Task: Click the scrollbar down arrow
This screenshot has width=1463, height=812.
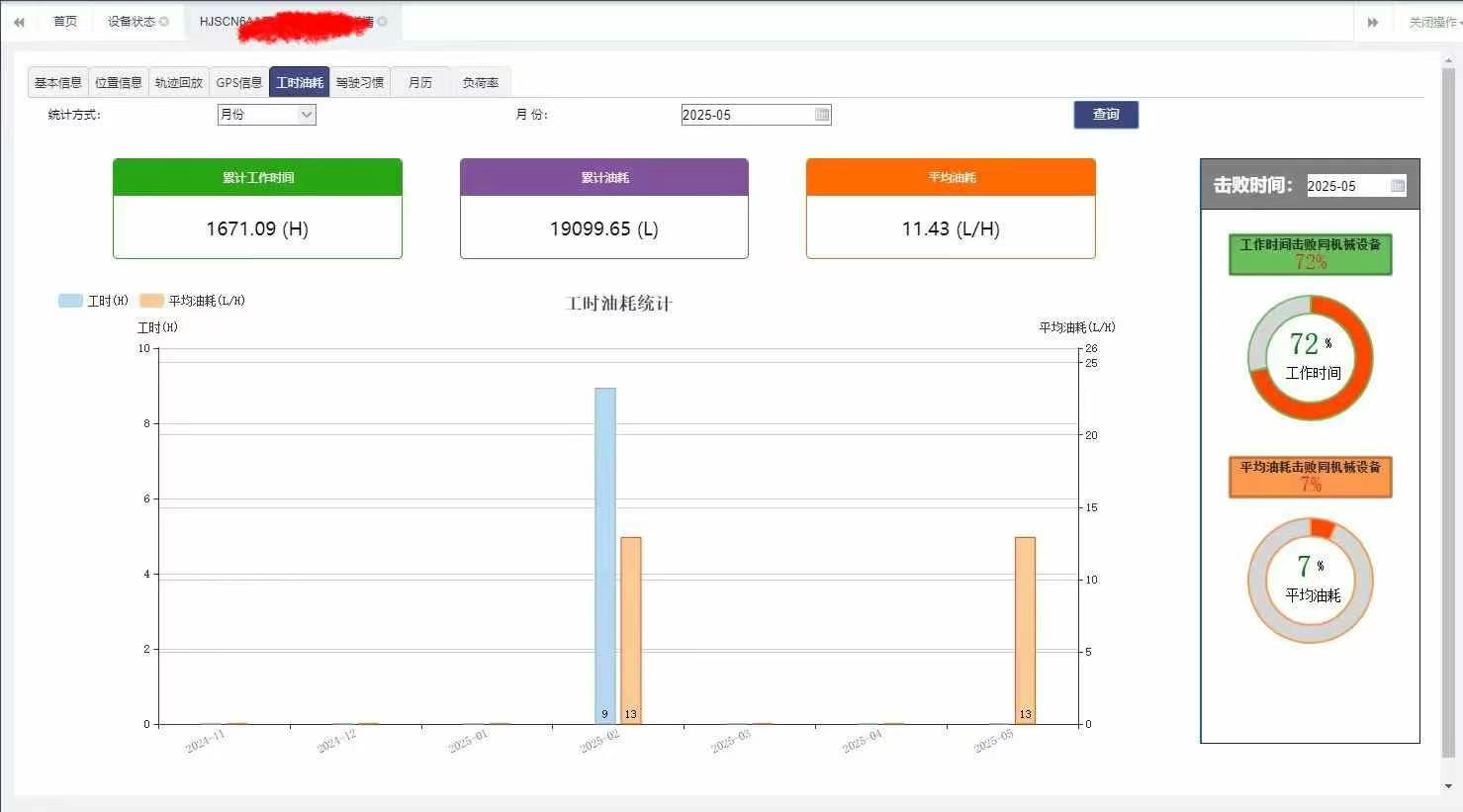Action: 1449,786
